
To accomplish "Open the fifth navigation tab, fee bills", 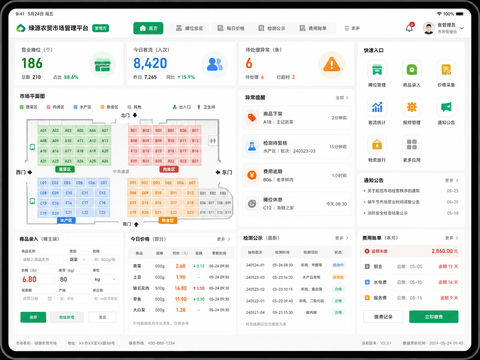I will tap(313, 28).
